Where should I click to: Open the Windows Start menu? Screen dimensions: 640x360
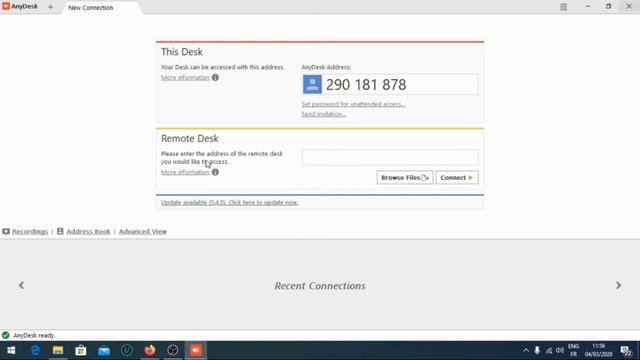pyautogui.click(x=11, y=351)
